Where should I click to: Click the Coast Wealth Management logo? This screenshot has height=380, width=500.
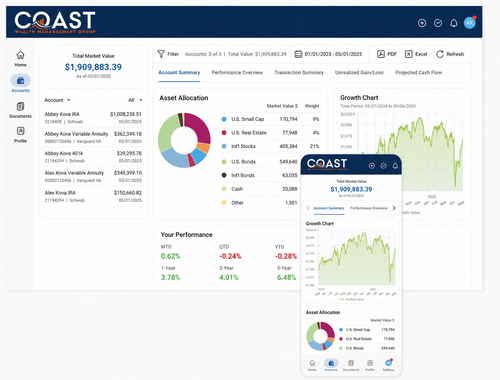coord(55,22)
